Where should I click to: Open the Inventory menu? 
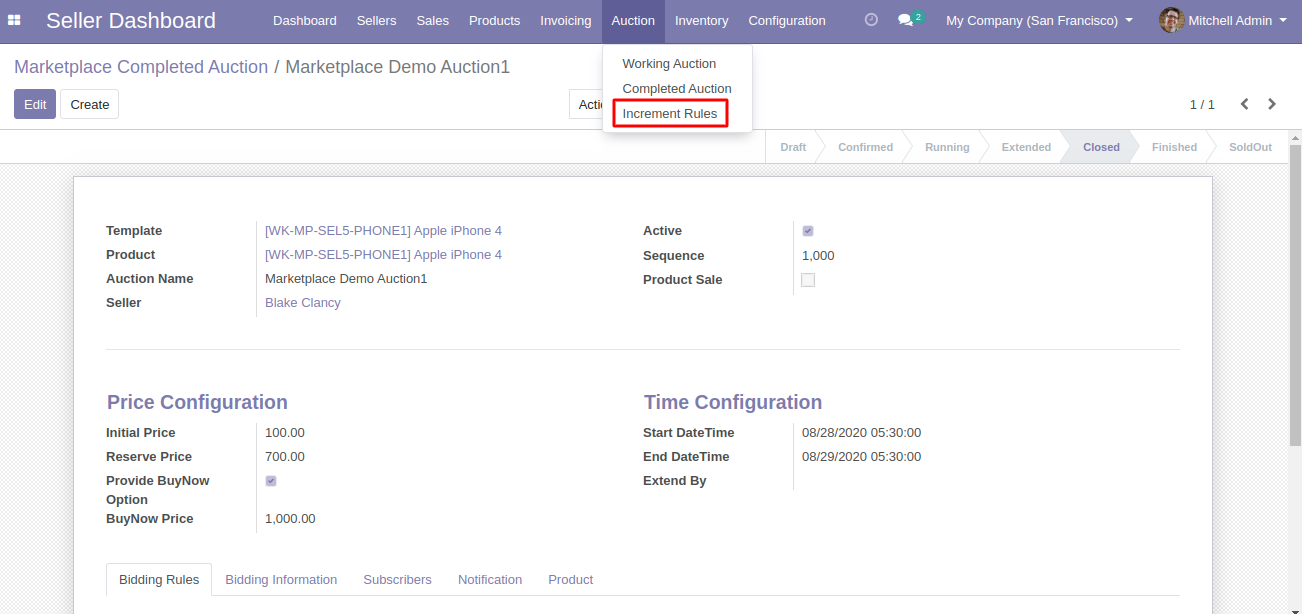coord(701,20)
